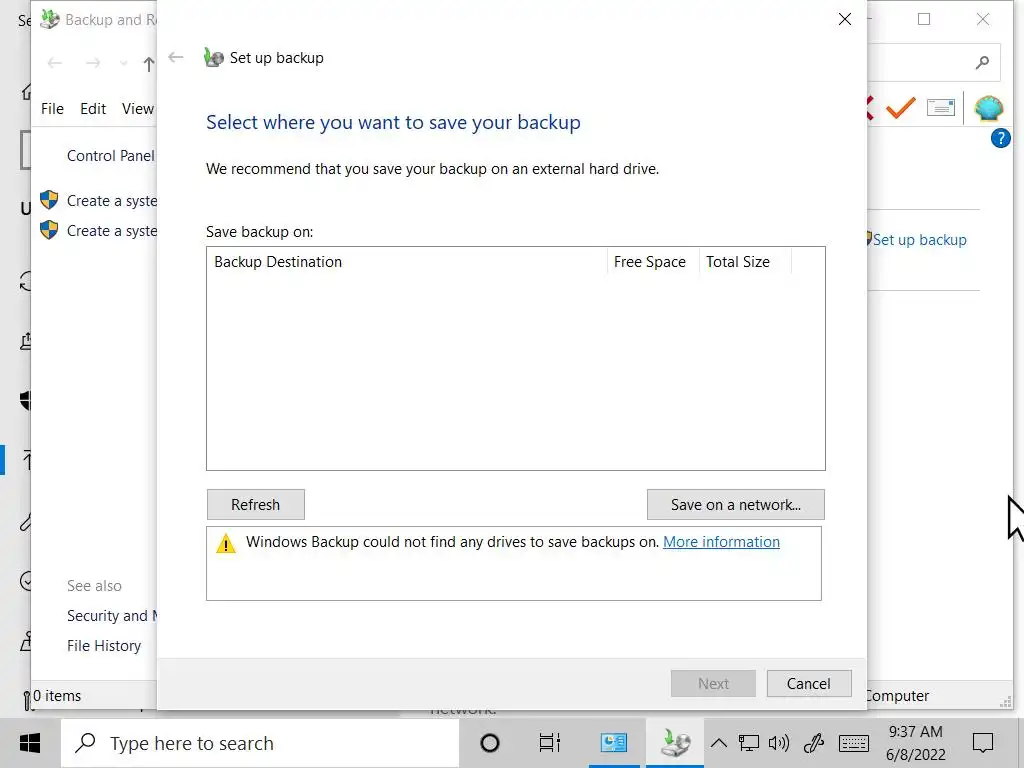1024x768 pixels.
Task: Open View menu in Backup and Restore window
Action: point(137,108)
